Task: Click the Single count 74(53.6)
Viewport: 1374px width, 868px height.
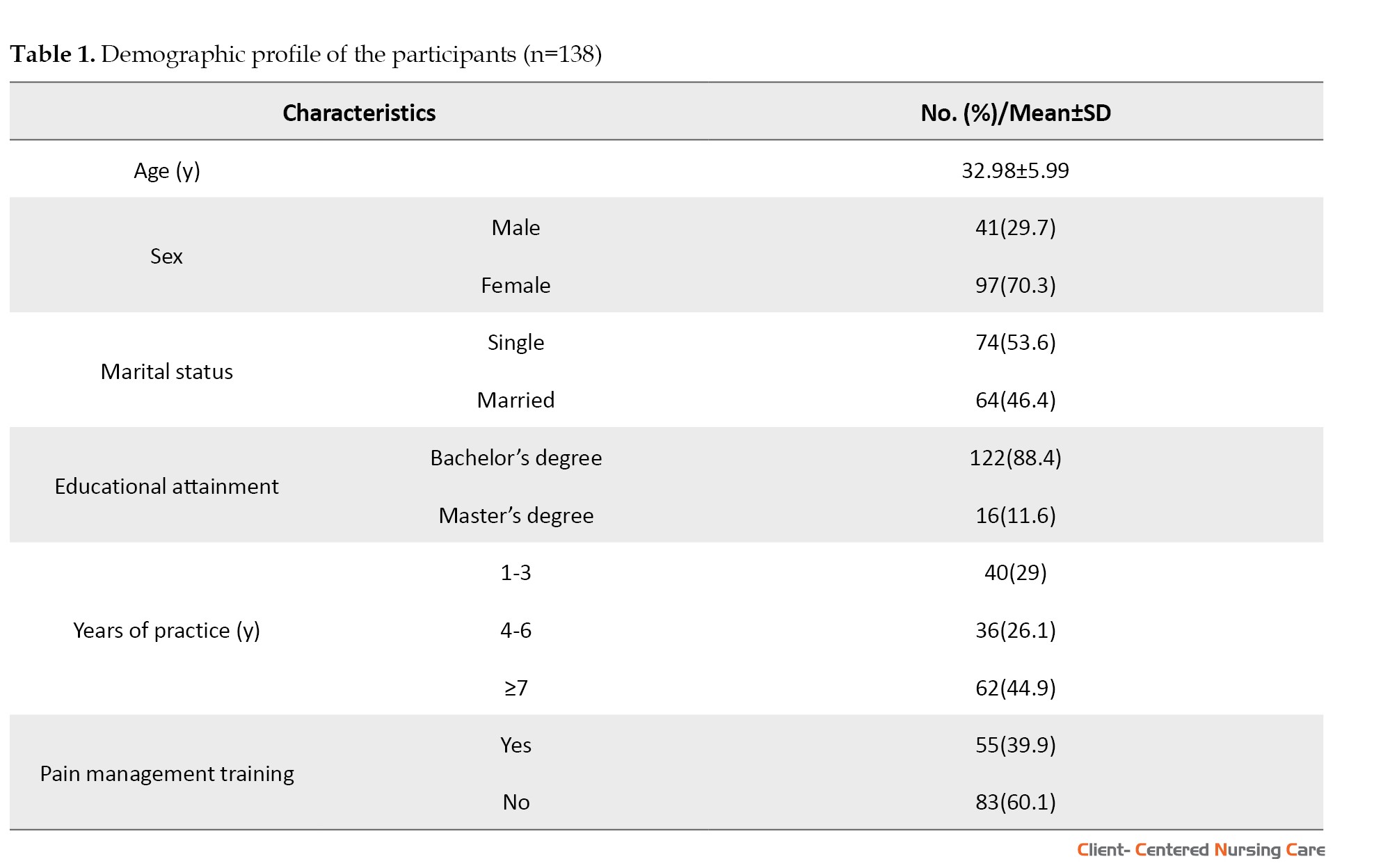Action: [1016, 342]
